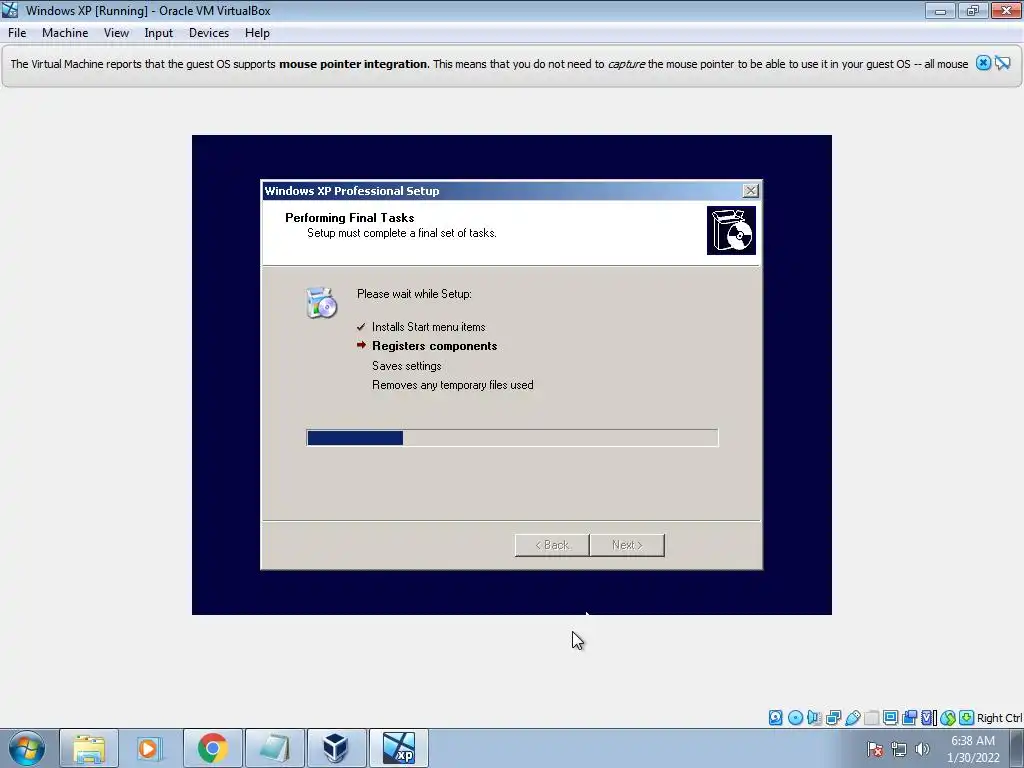
Task: Open the taskbar clock showing 6:38 AM
Action: [973, 749]
